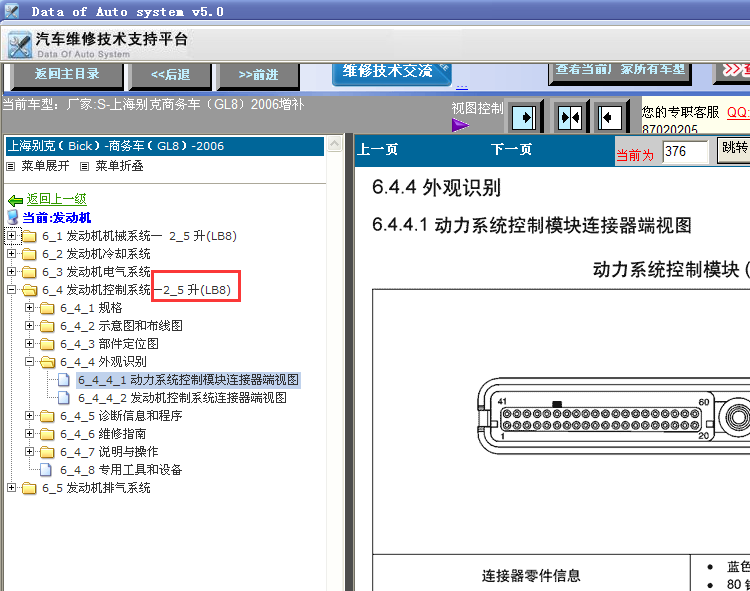Viewport: 750px width, 591px height.
Task: Expand 6_4_1 规格 node
Action: pyautogui.click(x=30, y=307)
